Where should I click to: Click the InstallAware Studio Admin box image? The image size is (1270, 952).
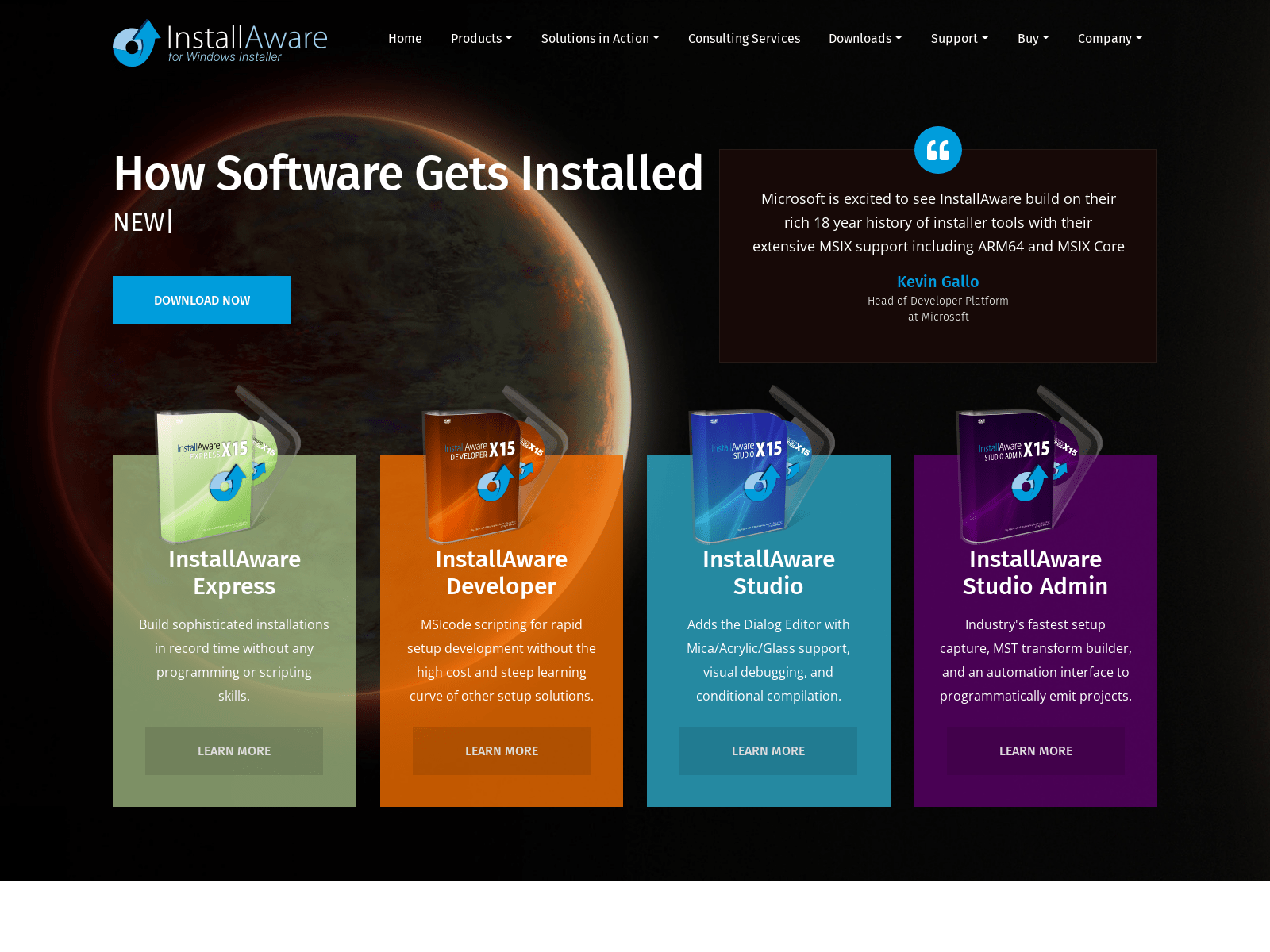tap(1030, 465)
